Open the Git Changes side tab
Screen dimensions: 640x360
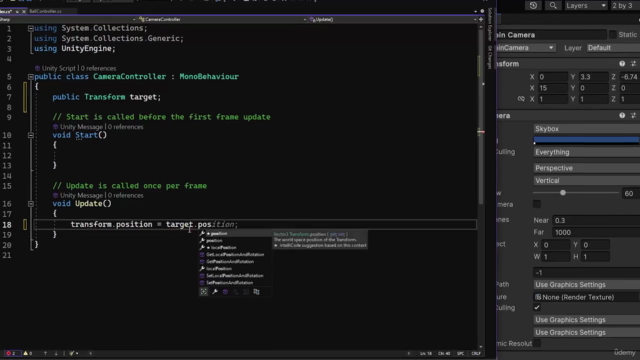[490, 57]
